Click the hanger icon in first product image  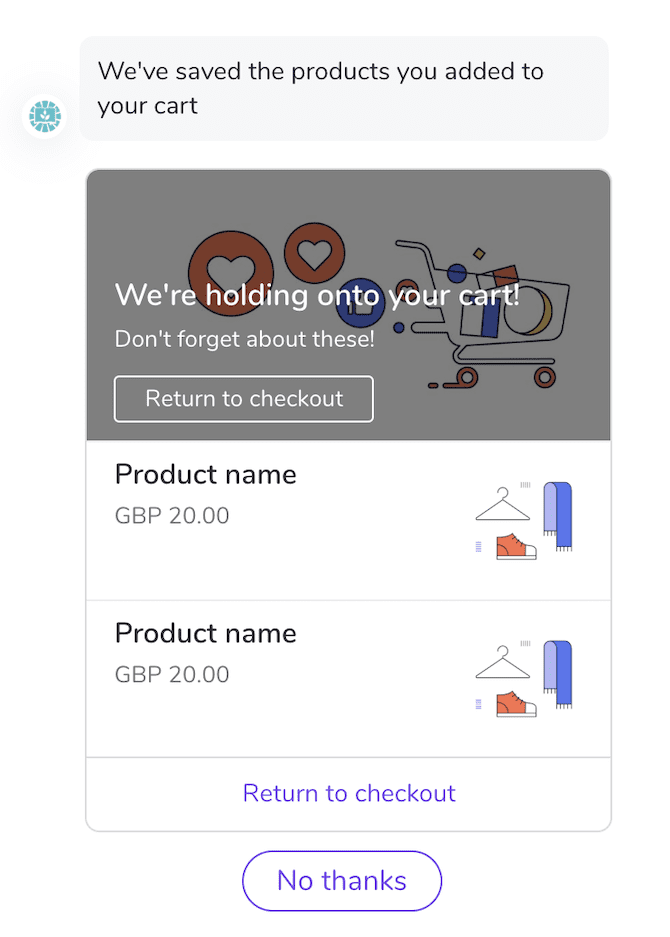(503, 505)
